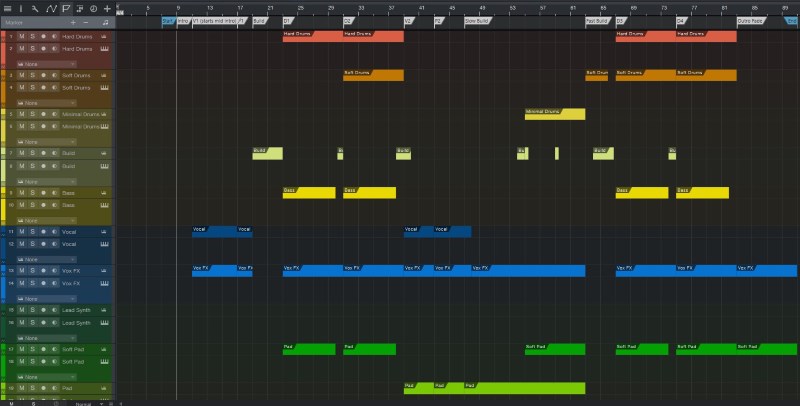Record-arm track 5 Minimal Drums

point(43,114)
